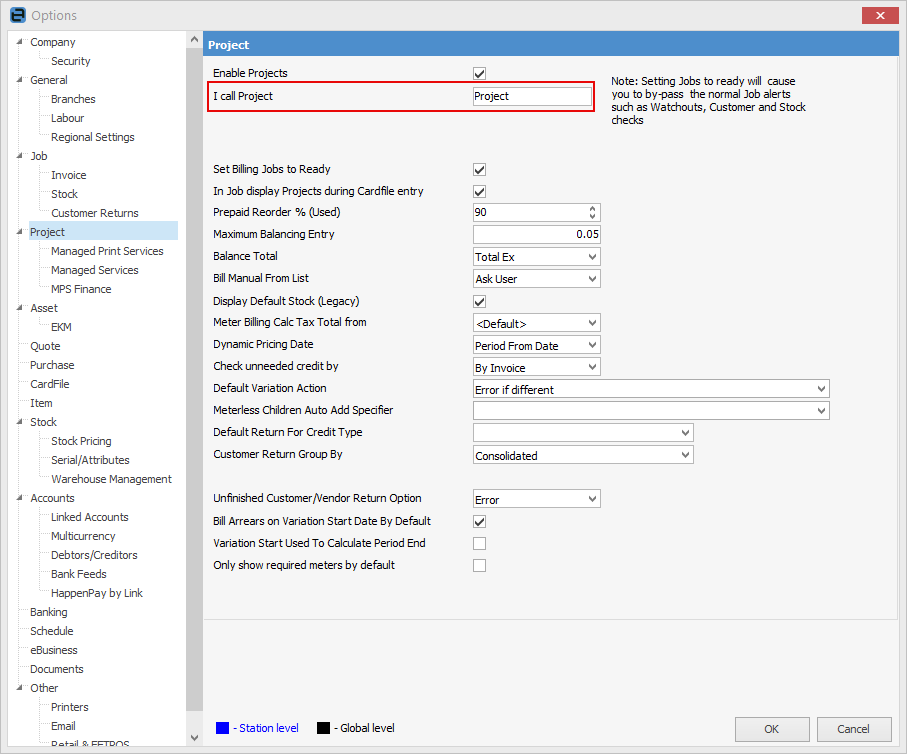Click the tree scrollbar up arrow
Viewport: 907px width, 754px height.
[x=194, y=40]
